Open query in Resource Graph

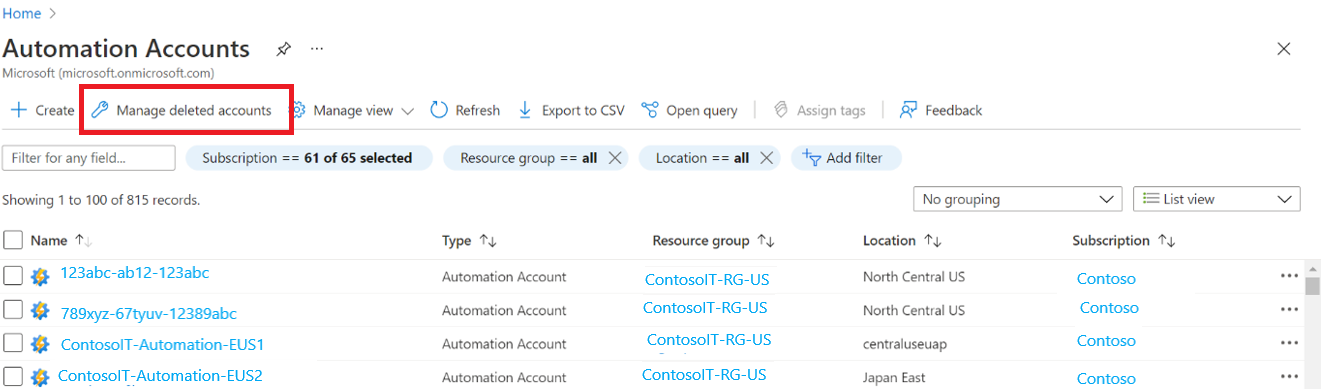(690, 110)
